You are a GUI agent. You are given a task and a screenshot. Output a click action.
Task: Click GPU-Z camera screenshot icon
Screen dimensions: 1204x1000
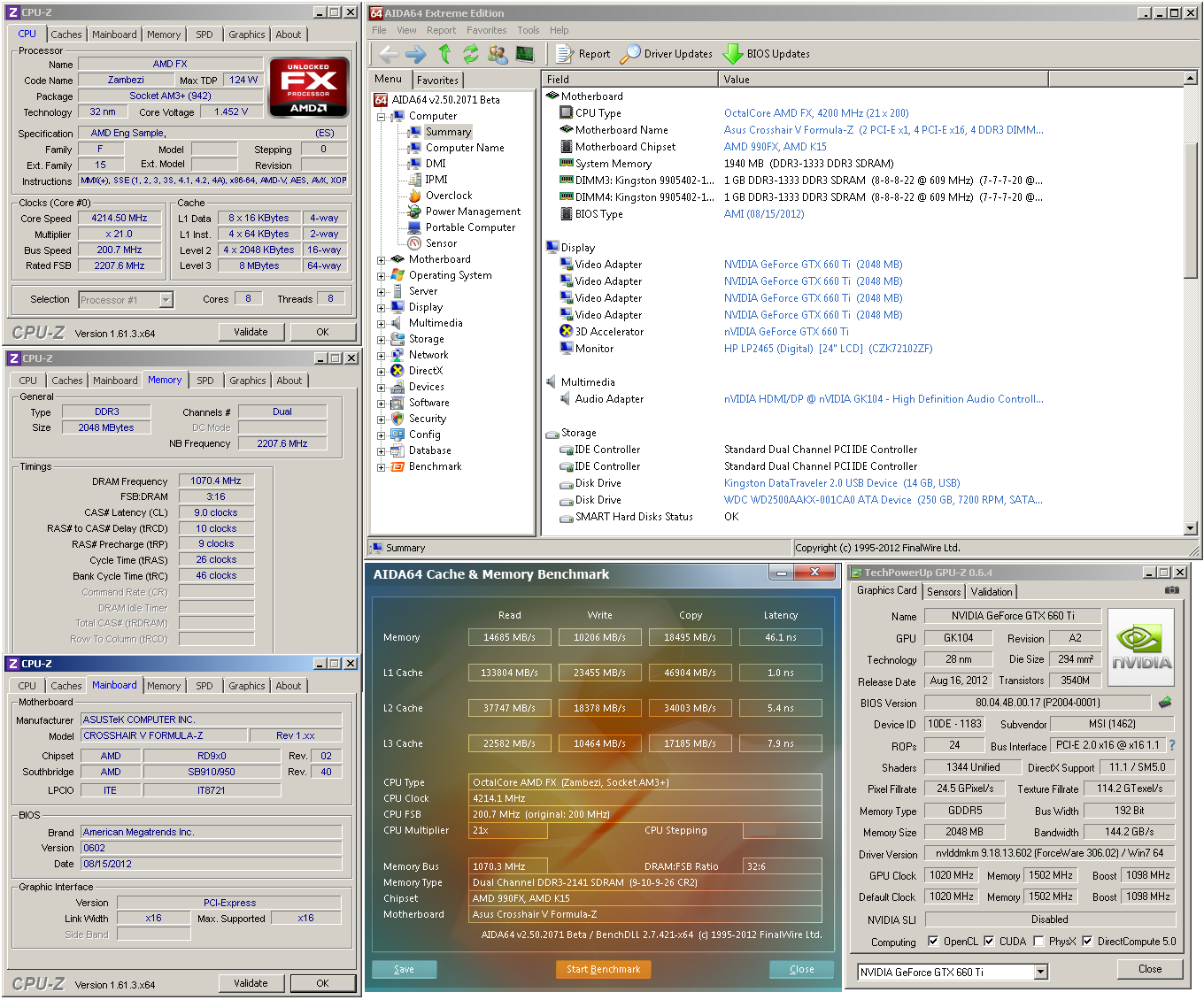(x=1171, y=590)
